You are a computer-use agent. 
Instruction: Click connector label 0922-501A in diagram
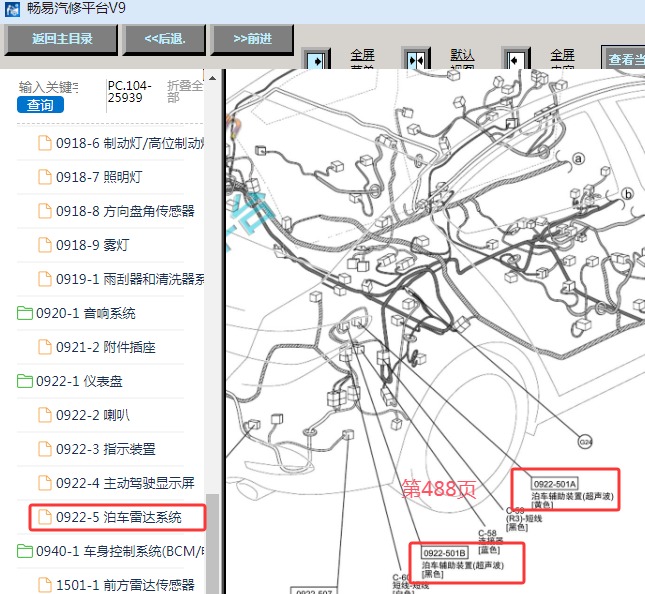click(x=555, y=484)
